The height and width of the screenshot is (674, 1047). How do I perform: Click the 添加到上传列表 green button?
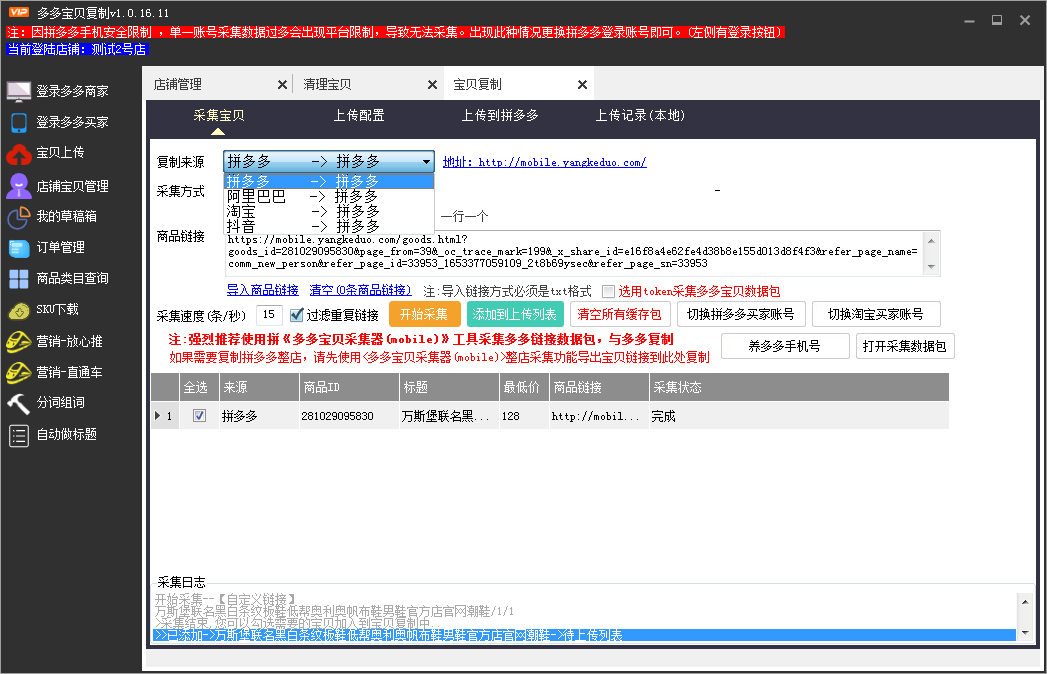click(x=515, y=315)
